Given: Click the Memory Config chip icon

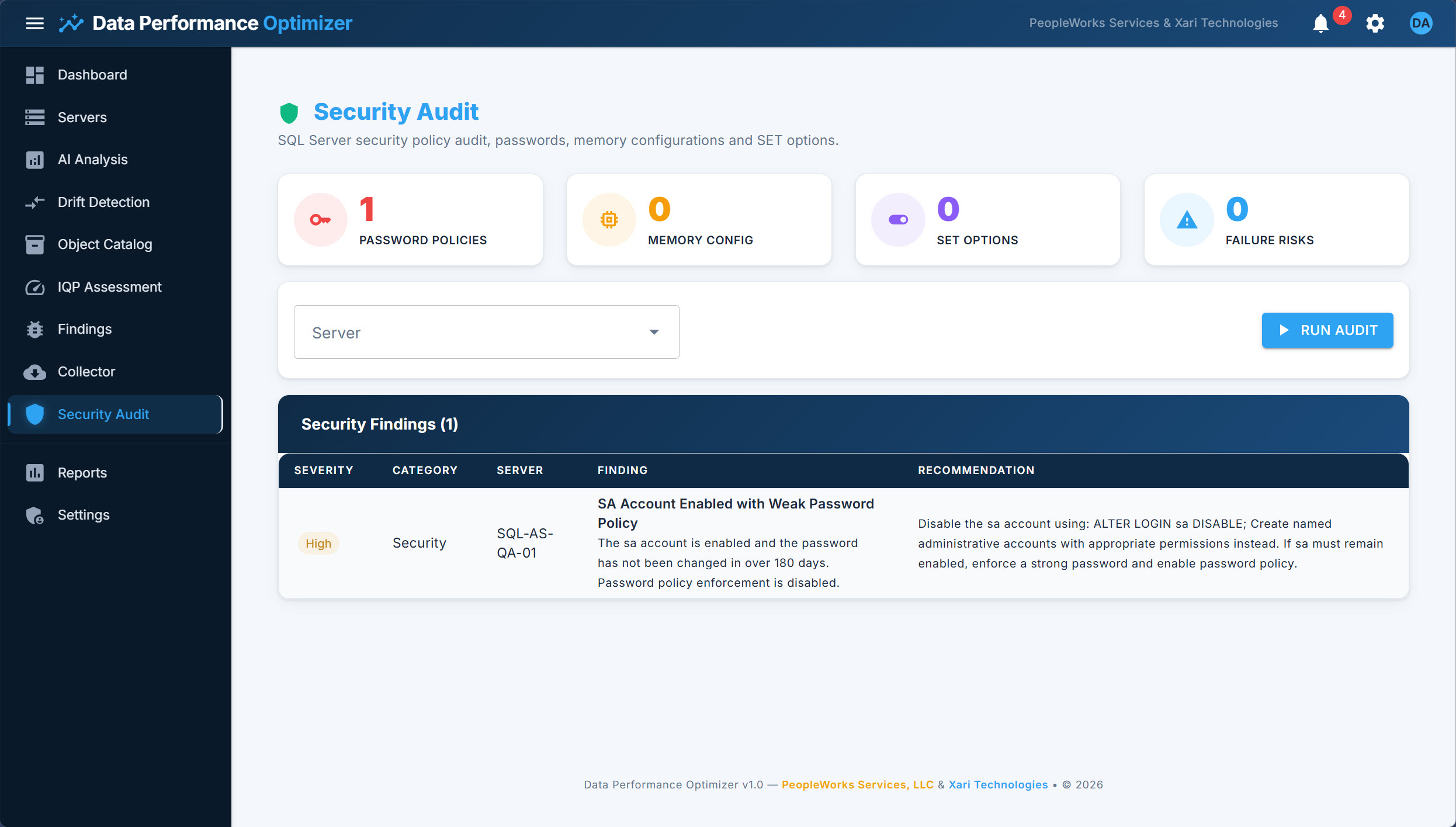Looking at the screenshot, I should click(x=609, y=220).
